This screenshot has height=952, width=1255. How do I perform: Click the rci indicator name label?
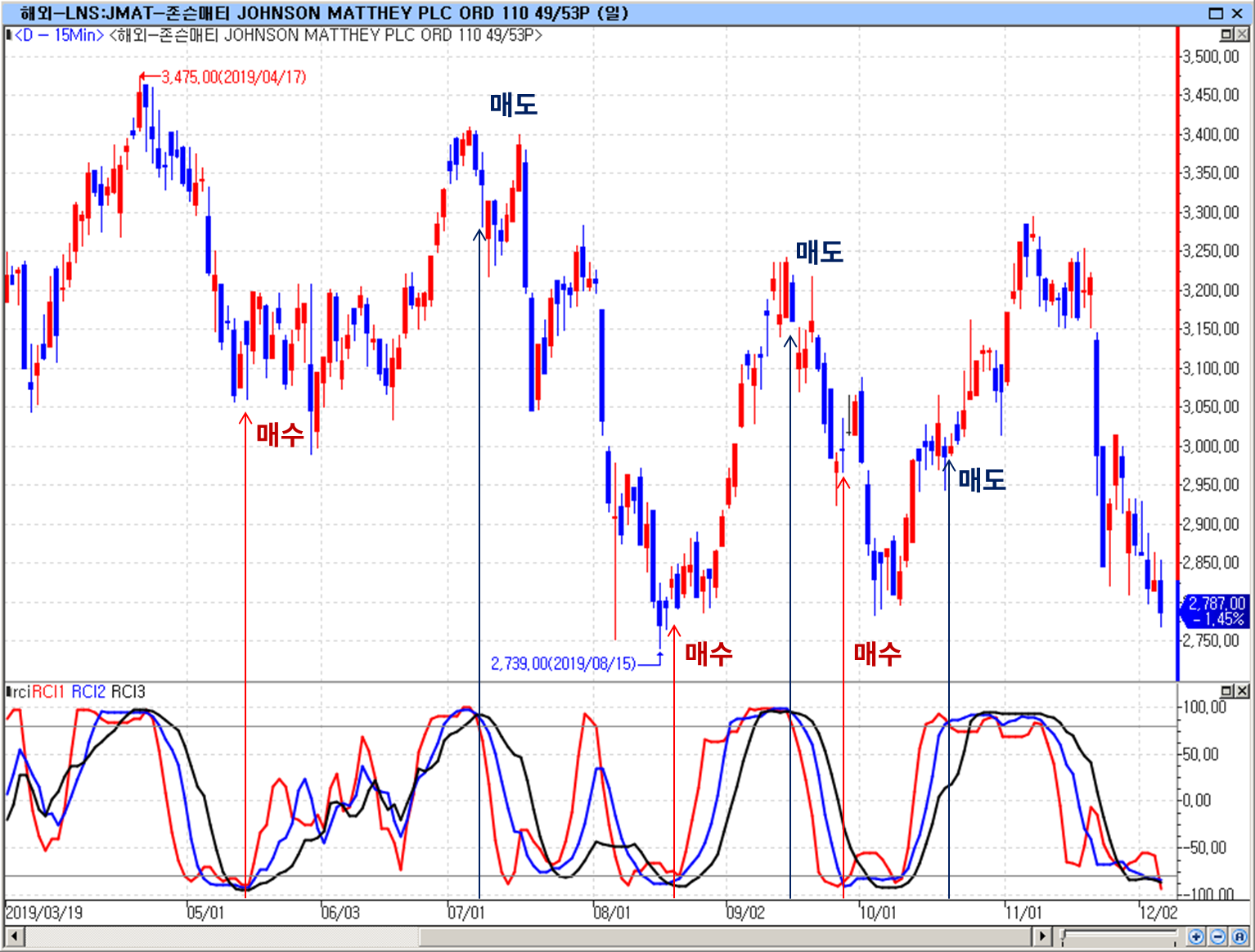click(21, 692)
